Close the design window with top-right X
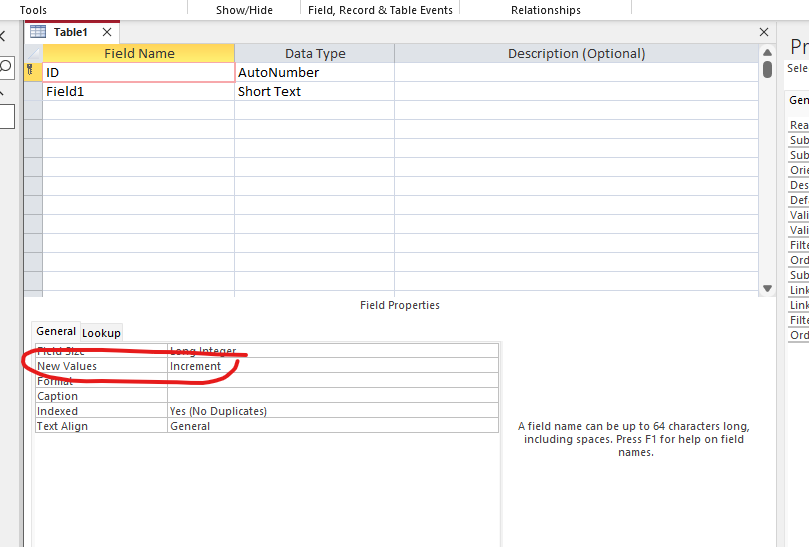The height and width of the screenshot is (547, 809). coord(764,32)
